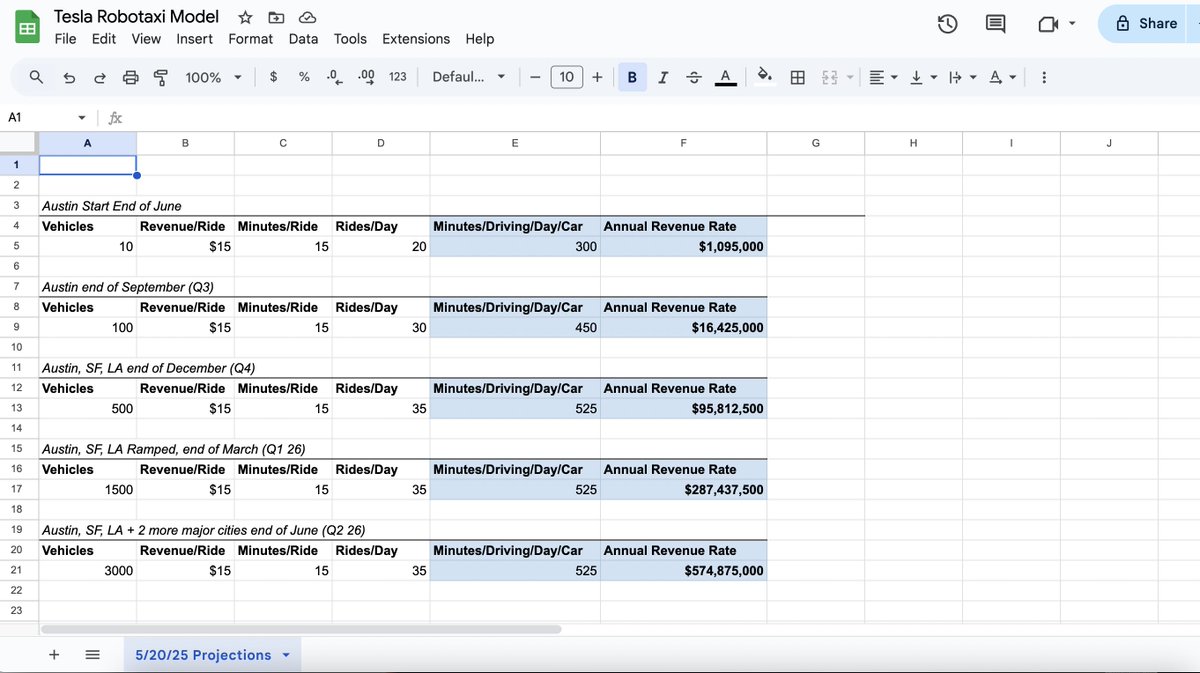1200x673 pixels.
Task: Print the spreadsheet
Action: (130, 77)
